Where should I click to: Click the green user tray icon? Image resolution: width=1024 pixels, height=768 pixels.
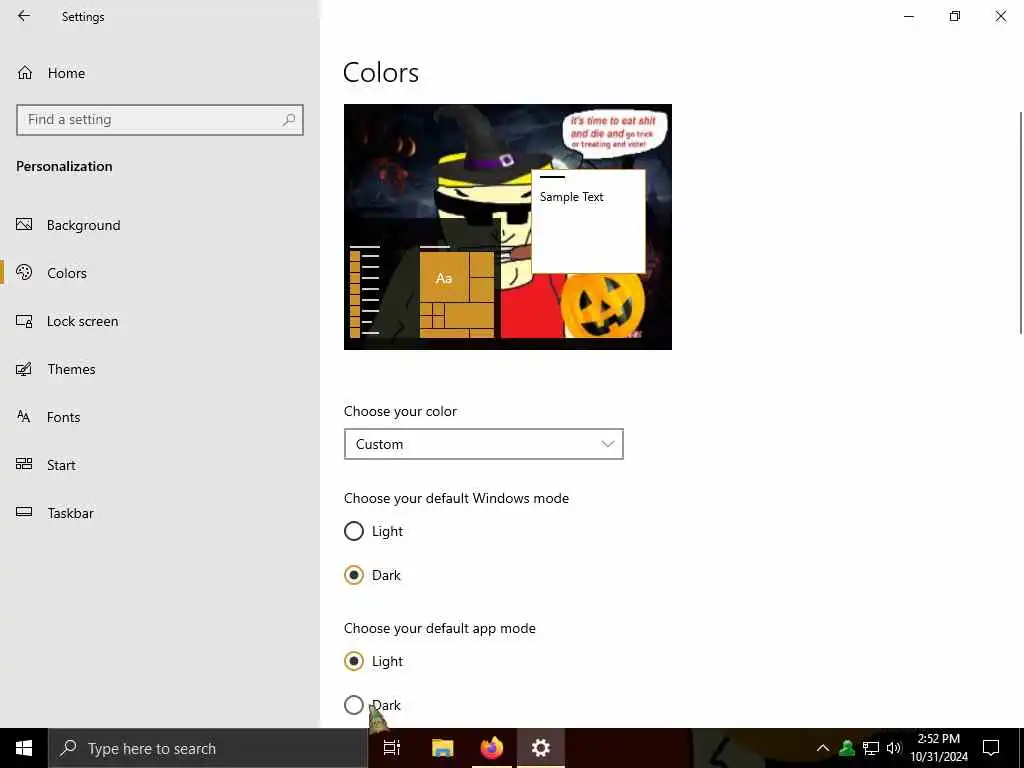[x=847, y=748]
